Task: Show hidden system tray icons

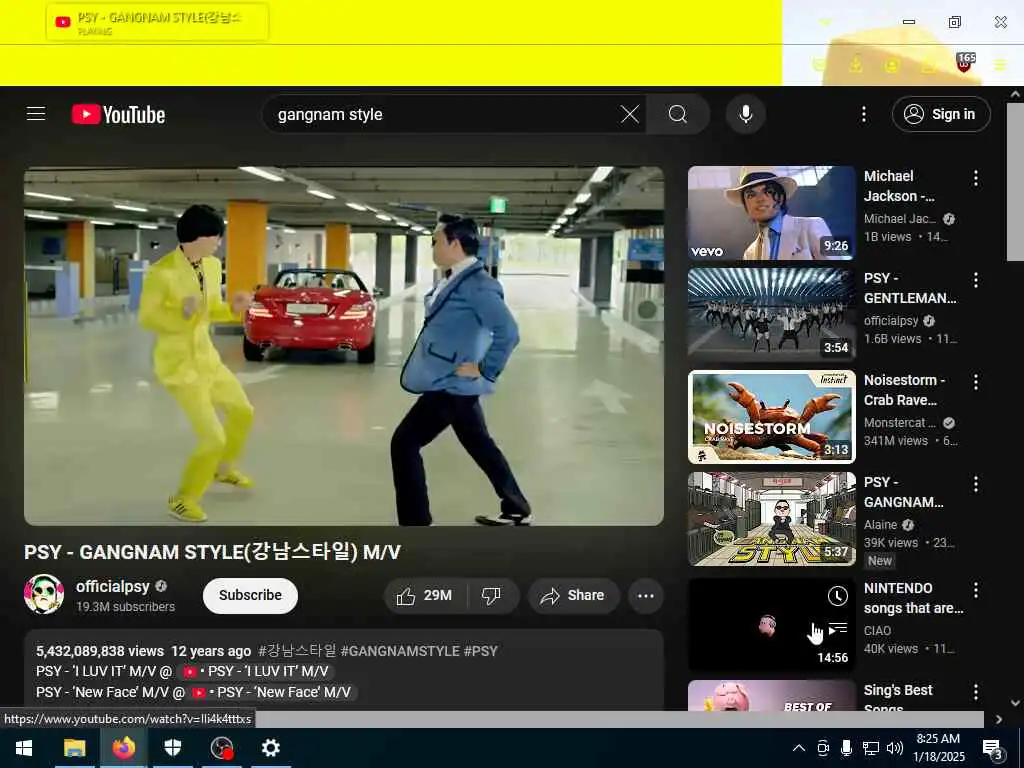Action: click(x=799, y=748)
